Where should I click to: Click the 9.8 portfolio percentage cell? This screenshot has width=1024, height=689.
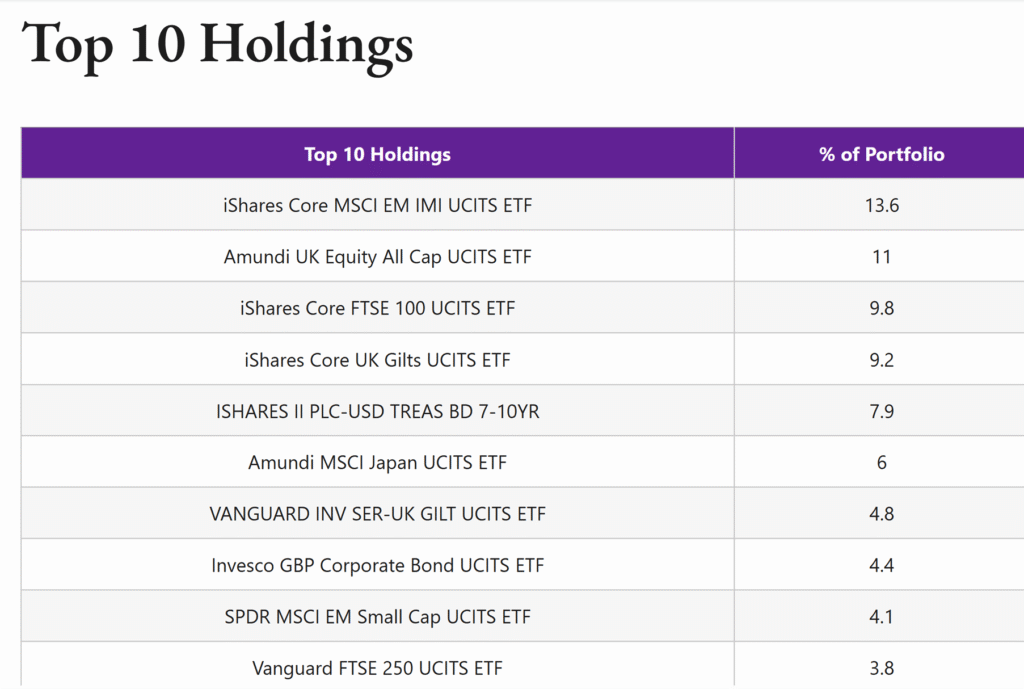coord(881,308)
